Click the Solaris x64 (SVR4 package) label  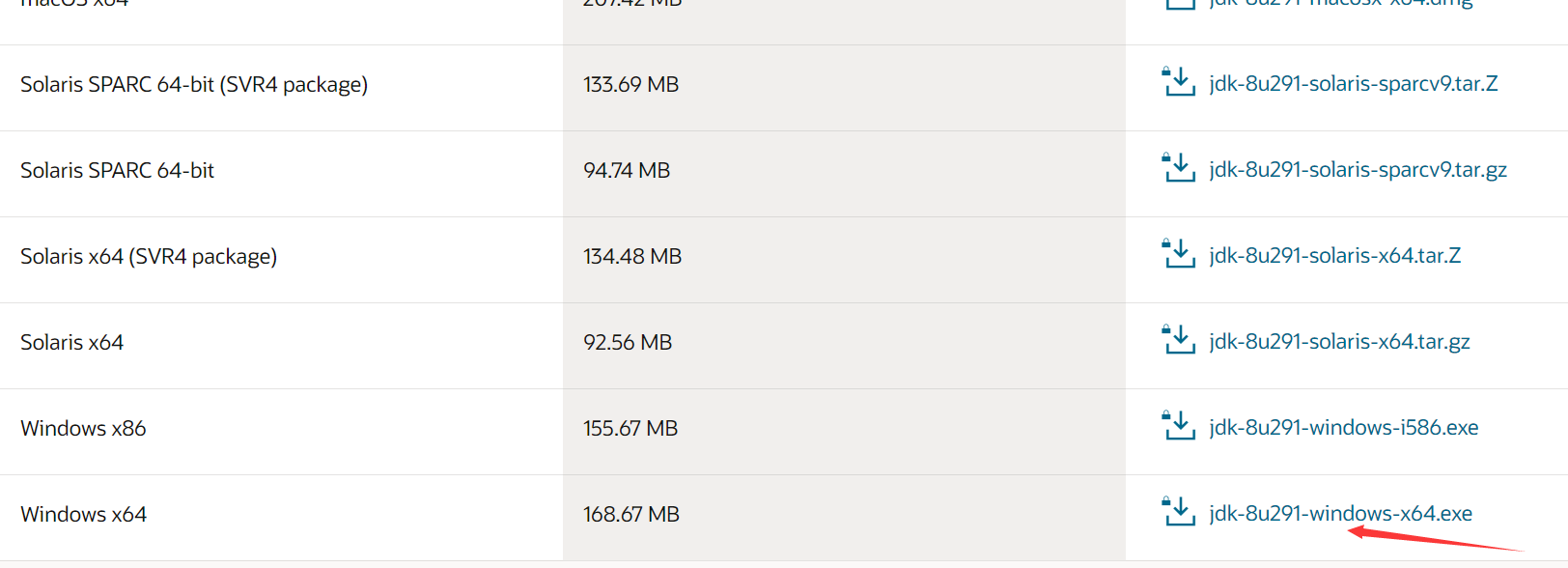pyautogui.click(x=149, y=257)
